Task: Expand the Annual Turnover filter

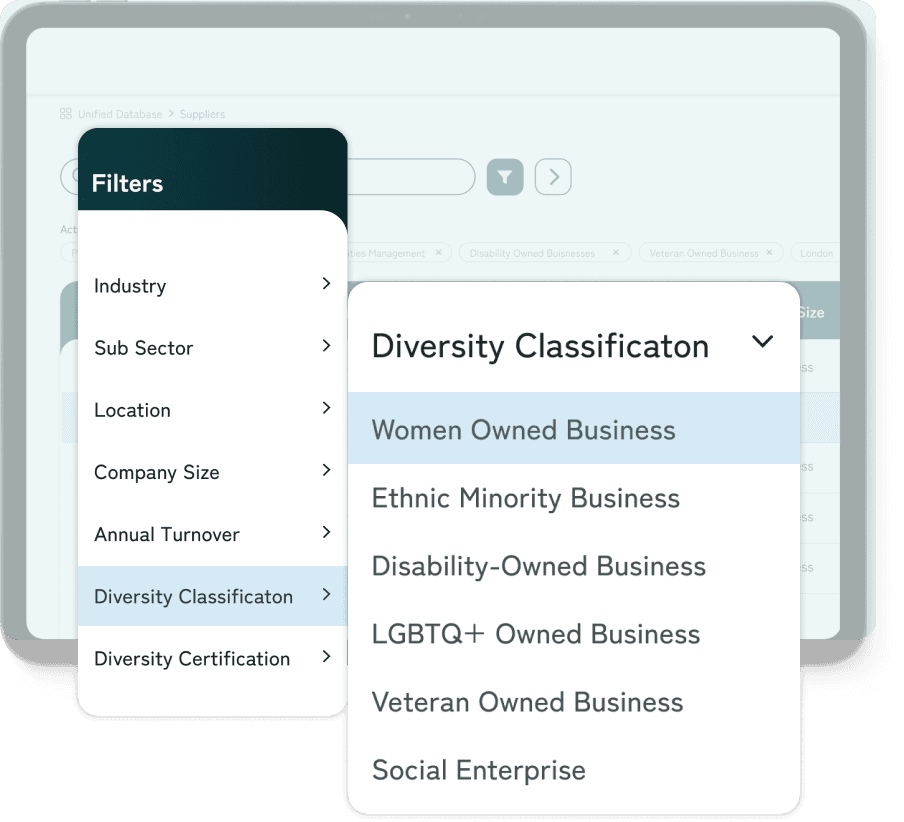Action: [325, 533]
